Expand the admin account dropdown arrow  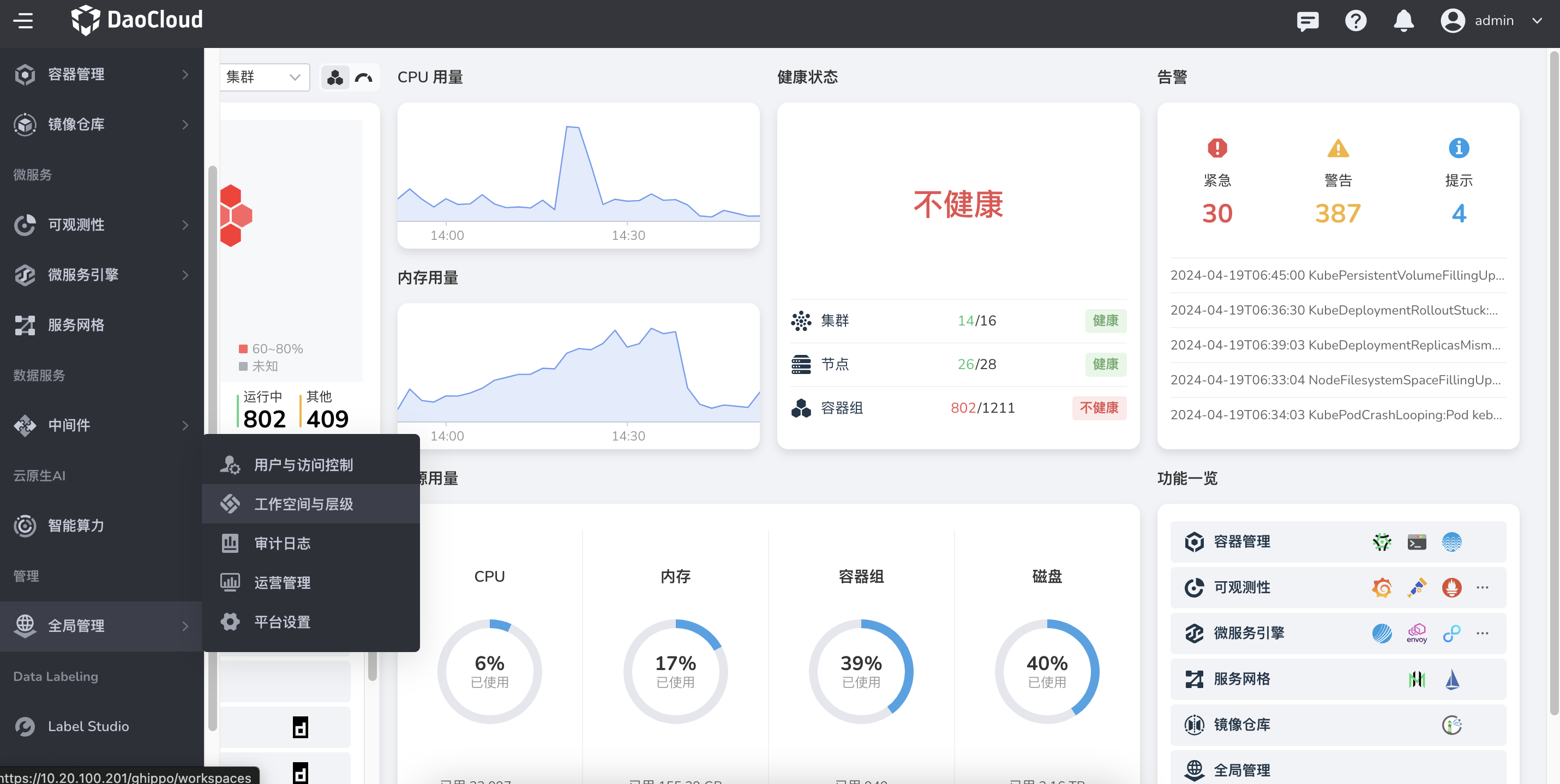point(1539,21)
